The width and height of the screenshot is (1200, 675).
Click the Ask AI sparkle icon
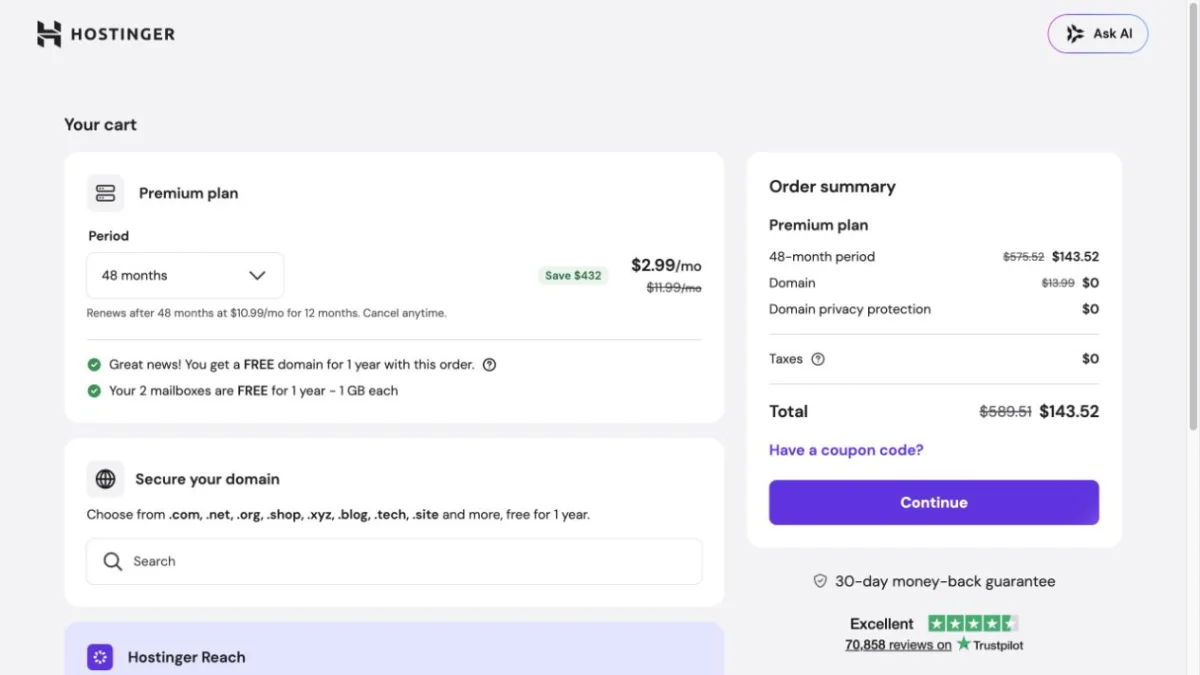pos(1075,34)
